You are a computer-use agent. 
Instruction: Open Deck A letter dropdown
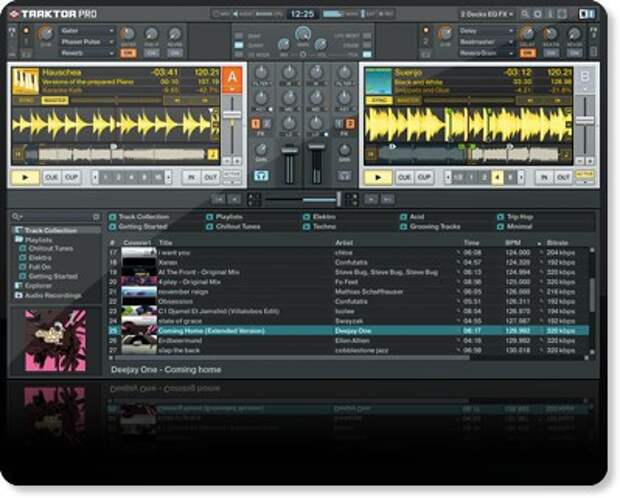click(x=232, y=89)
